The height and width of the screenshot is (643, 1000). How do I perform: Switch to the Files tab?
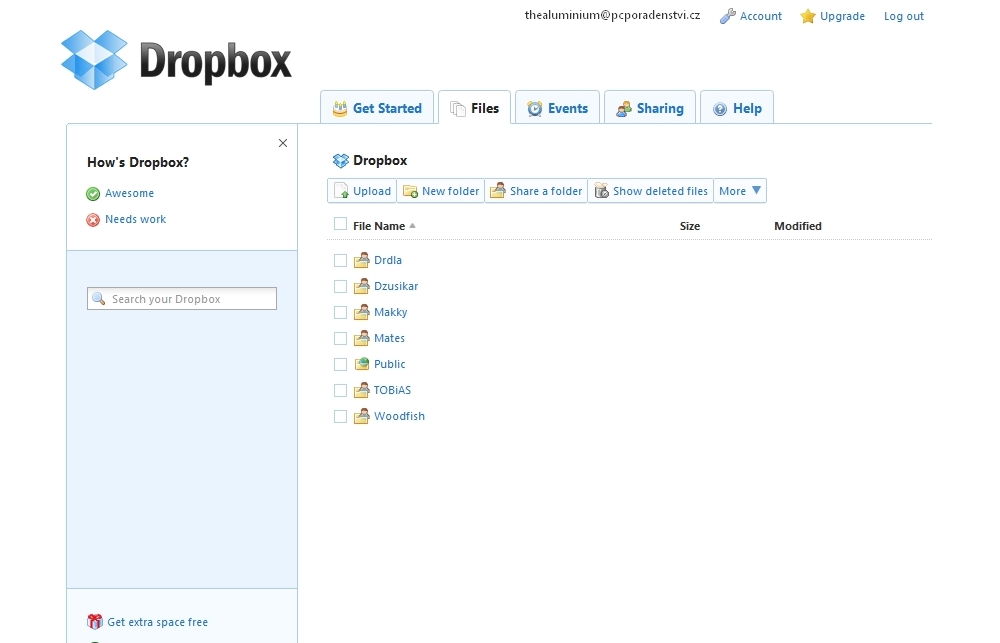474,107
